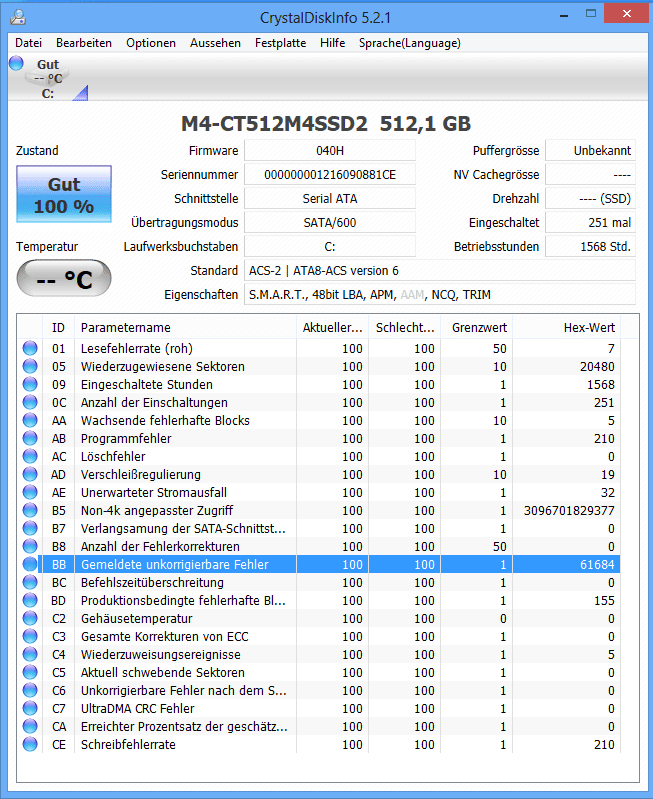
Task: Click status orb for Befehlszeitüberschreitung
Action: pos(30,582)
